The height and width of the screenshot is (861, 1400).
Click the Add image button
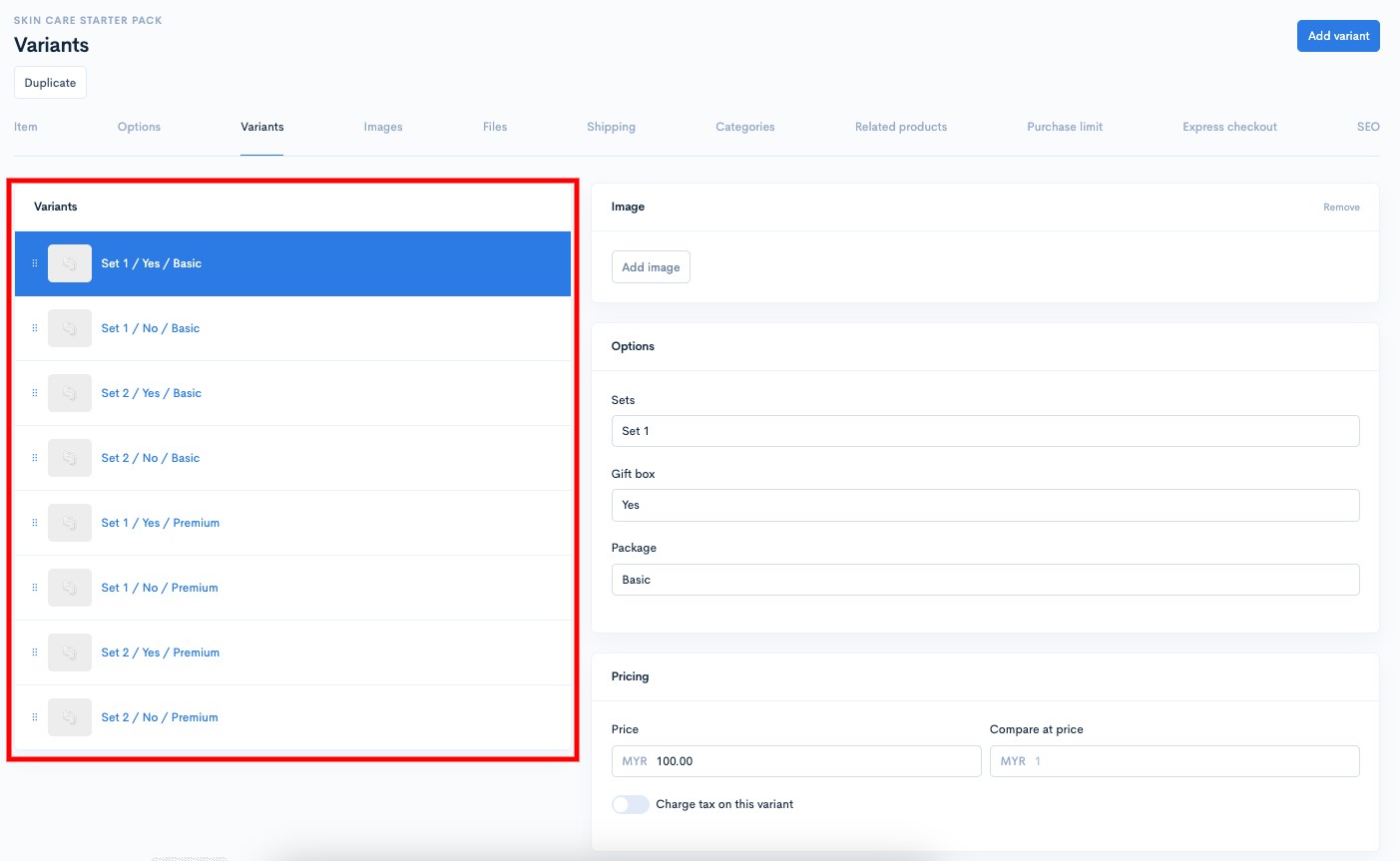[651, 267]
